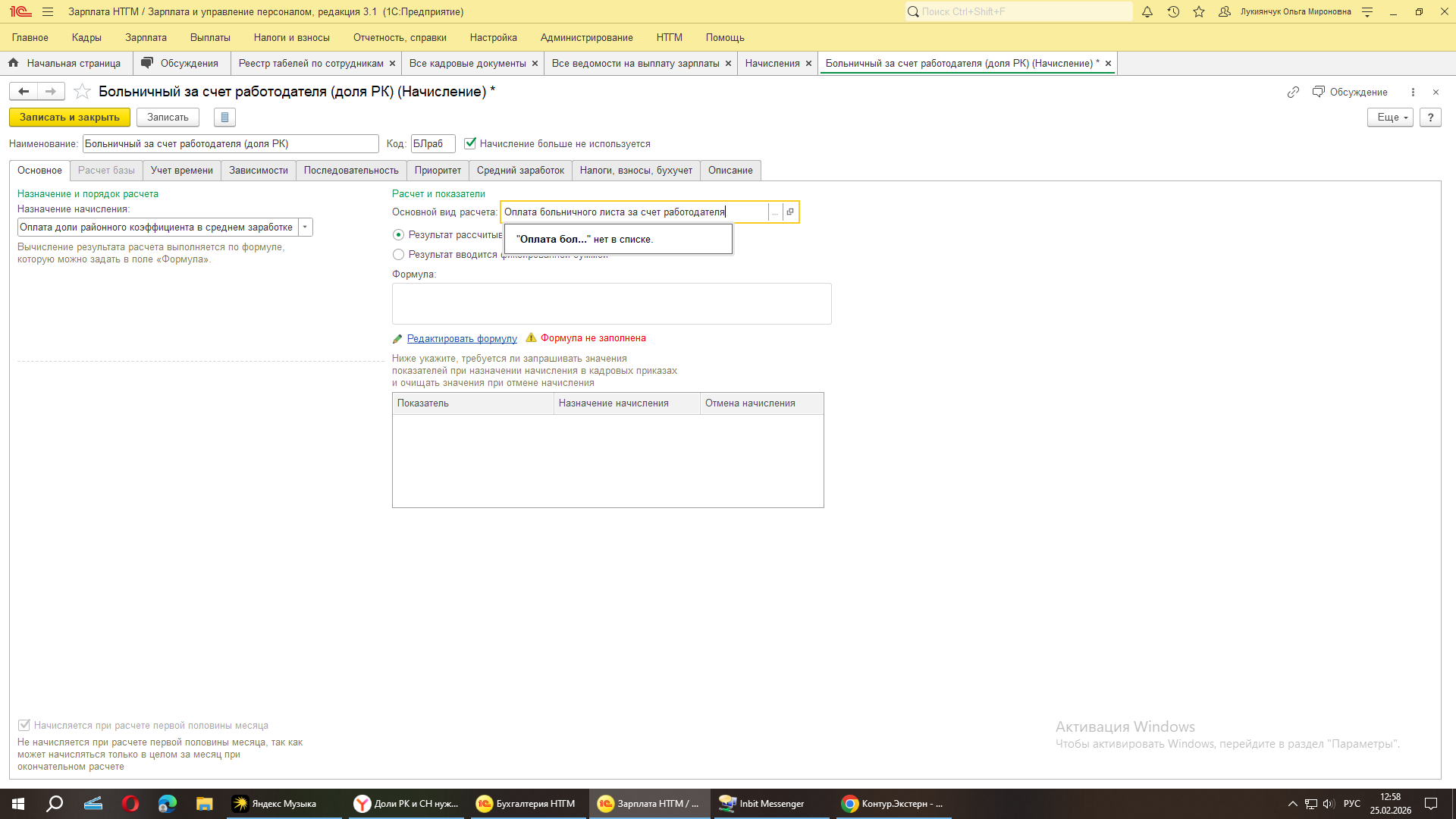
Task: Open history clock icon in title bar
Action: point(1173,11)
